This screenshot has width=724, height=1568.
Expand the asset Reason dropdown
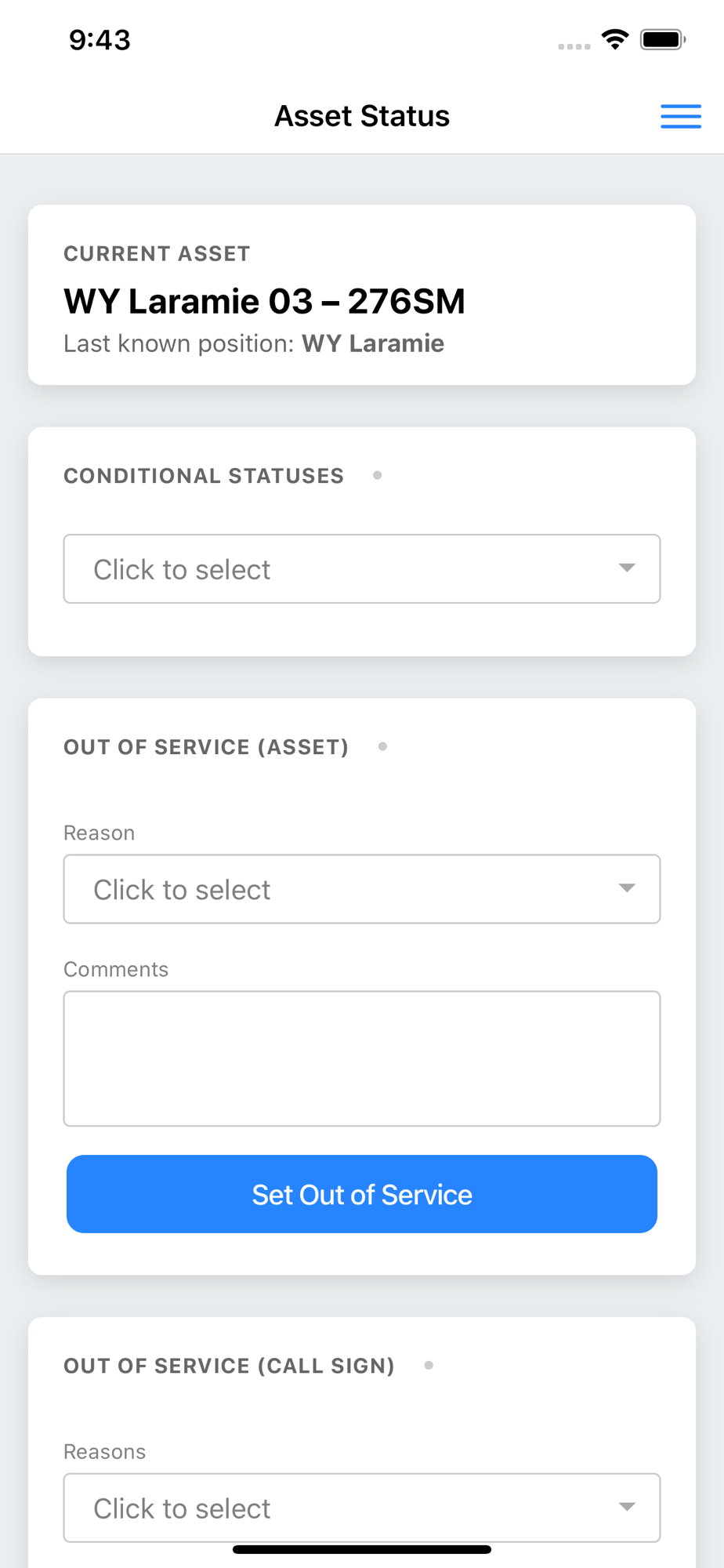pos(361,889)
